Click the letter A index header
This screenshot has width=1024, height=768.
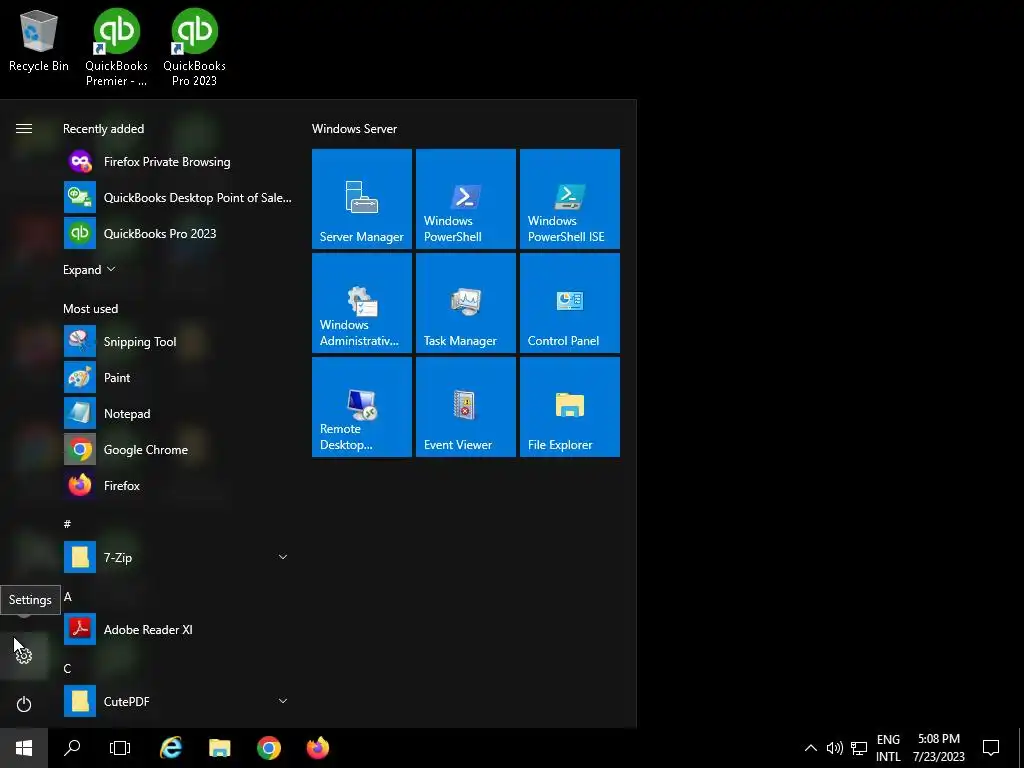[67, 597]
